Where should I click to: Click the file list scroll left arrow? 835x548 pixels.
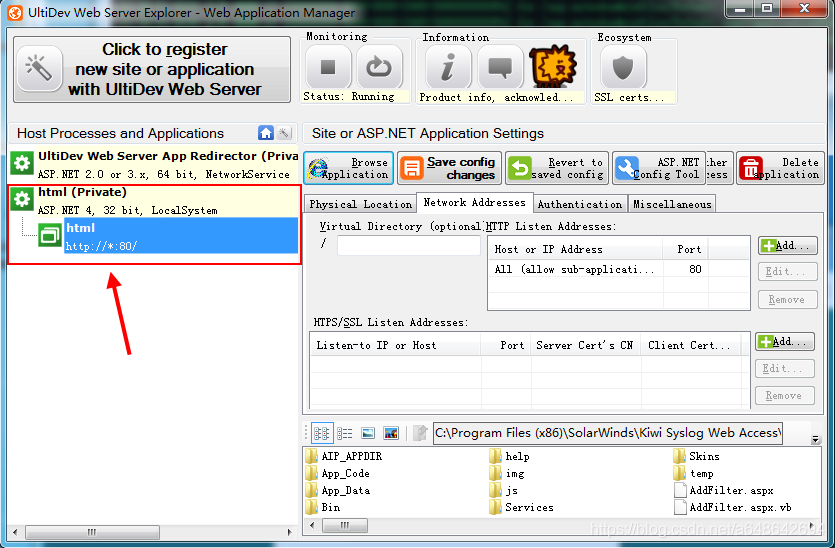312,526
